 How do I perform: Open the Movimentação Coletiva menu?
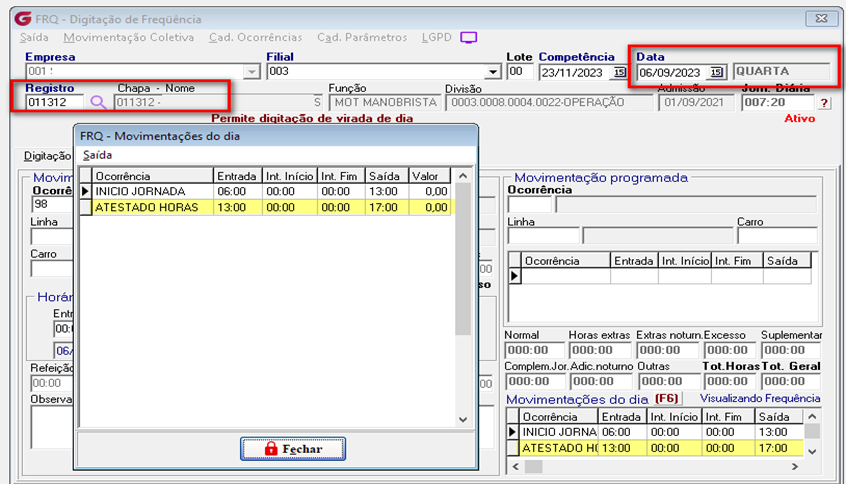[x=128, y=37]
